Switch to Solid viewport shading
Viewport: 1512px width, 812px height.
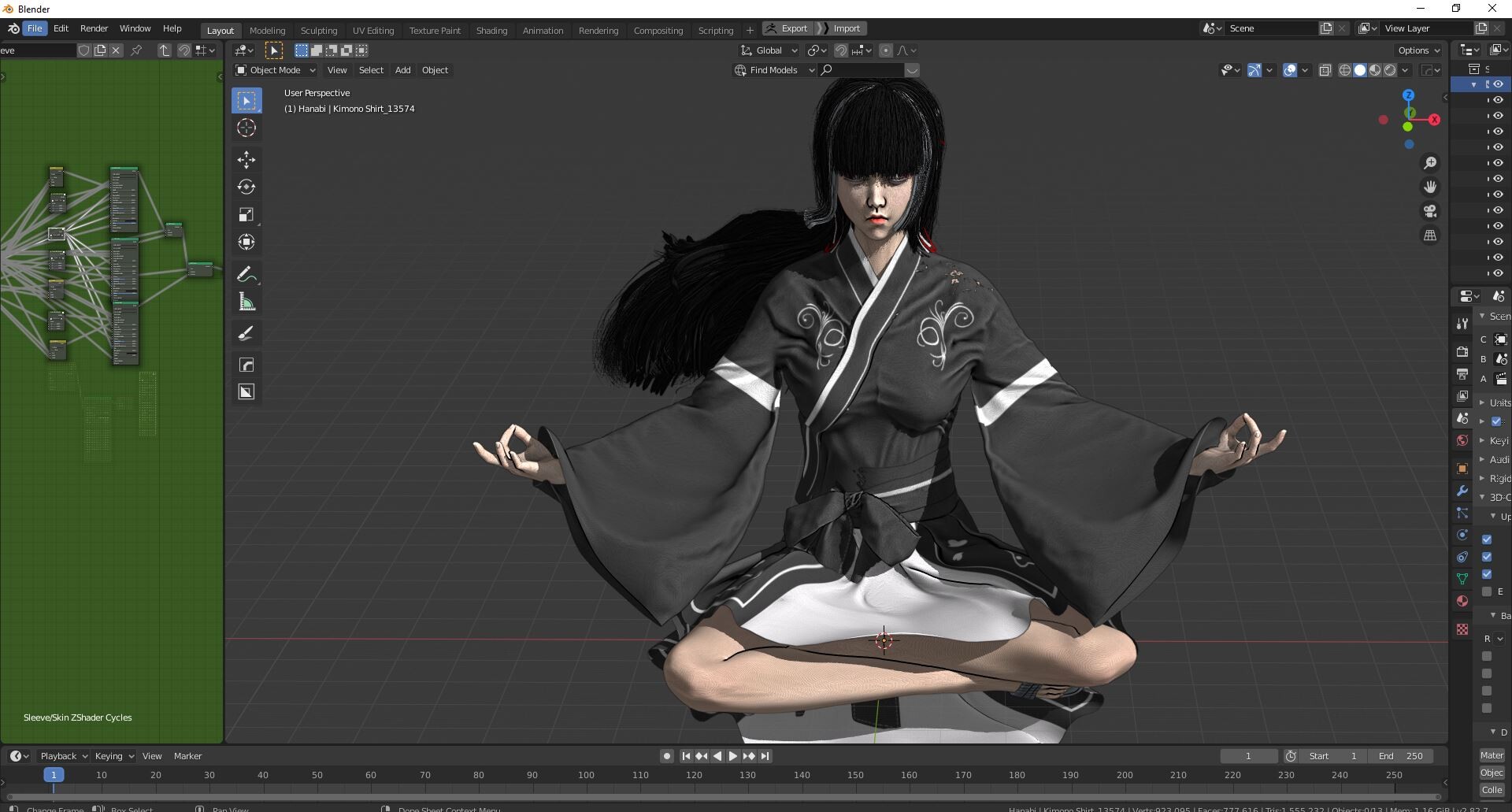click(1360, 70)
